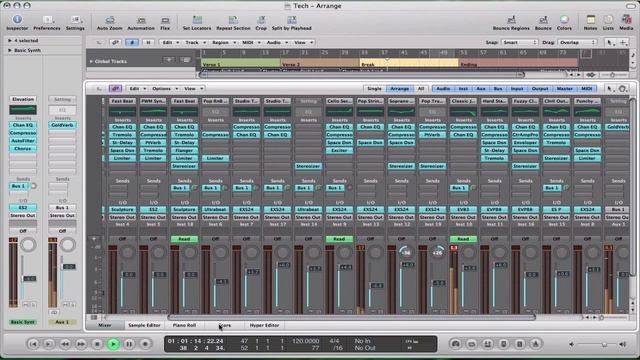Toggle Aux channel filter button

(x=481, y=89)
